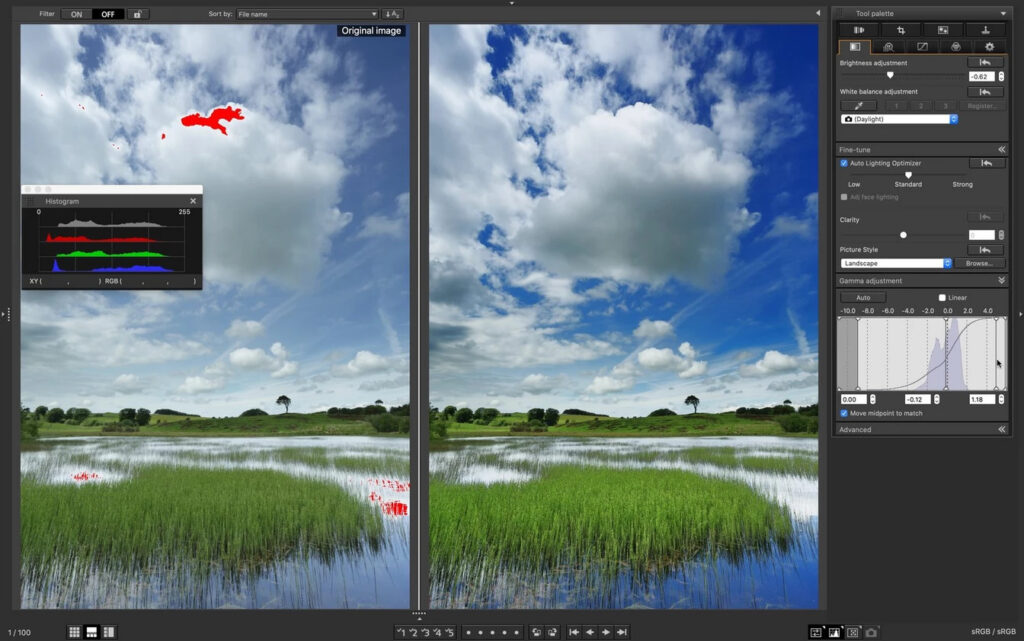Switch to thumbnail grid view
The image size is (1024, 641).
tap(74, 632)
